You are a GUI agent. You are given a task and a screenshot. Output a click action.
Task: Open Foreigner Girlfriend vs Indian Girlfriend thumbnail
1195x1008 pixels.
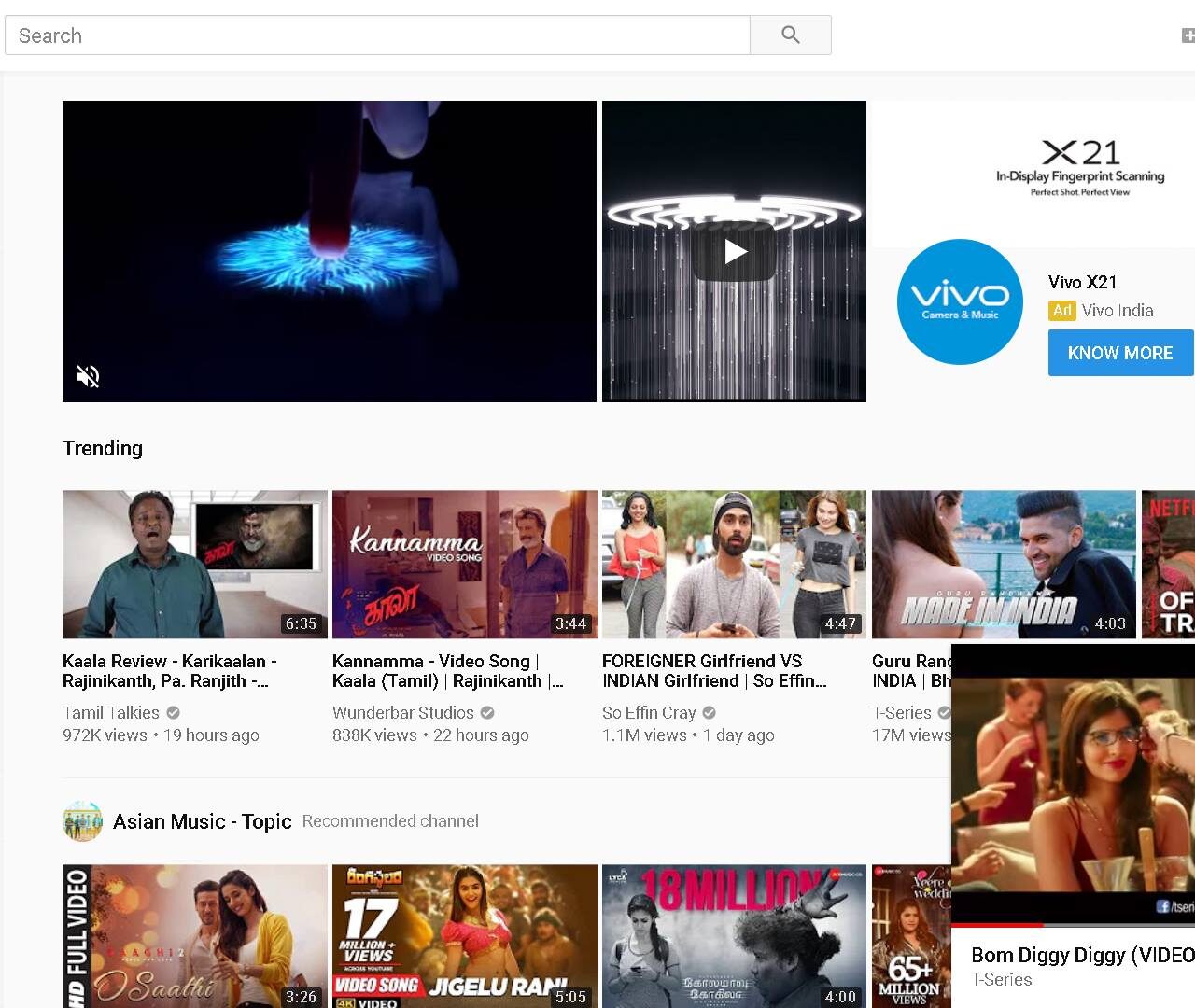click(734, 565)
